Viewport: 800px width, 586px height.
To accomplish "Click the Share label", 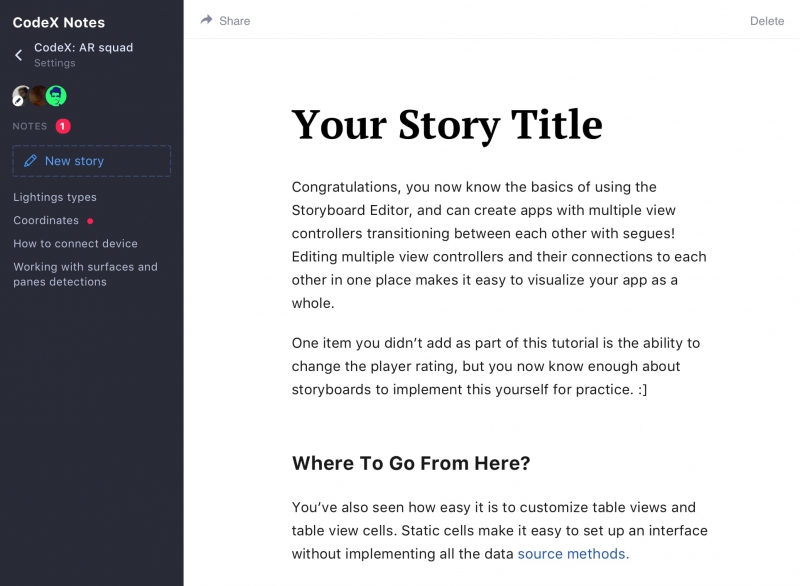I will (235, 20).
